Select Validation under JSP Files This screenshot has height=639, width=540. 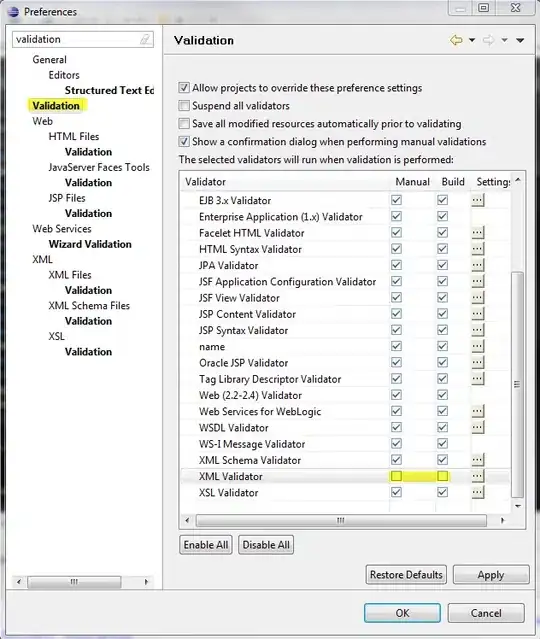tap(88, 214)
